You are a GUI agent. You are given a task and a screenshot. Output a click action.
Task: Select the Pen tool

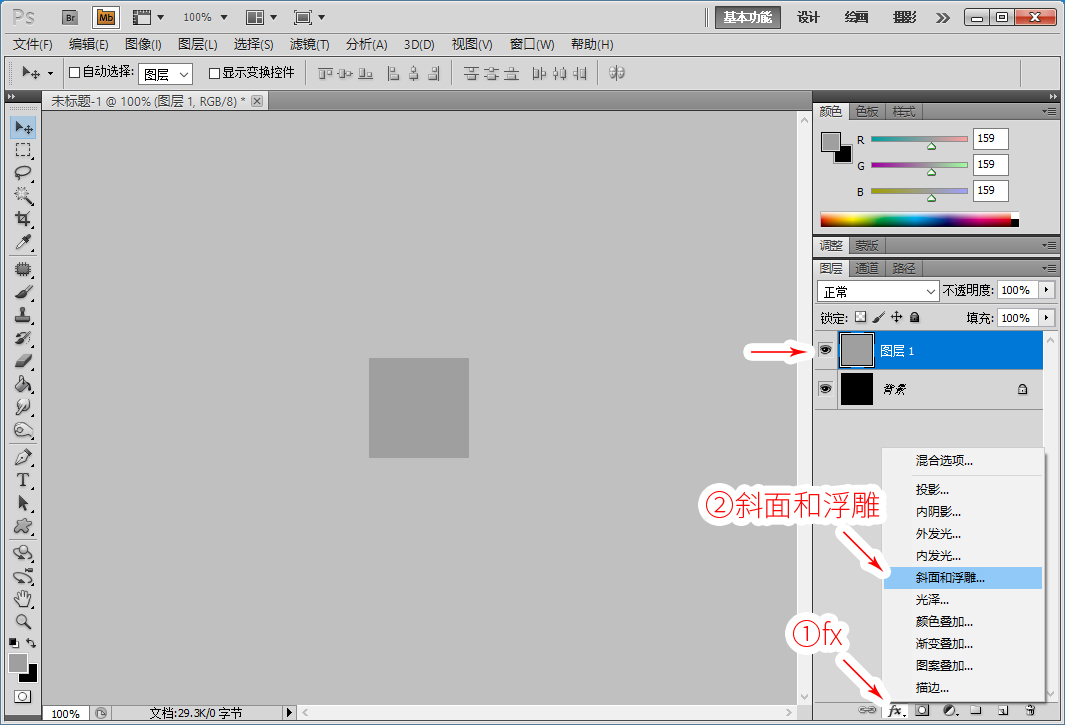click(22, 457)
